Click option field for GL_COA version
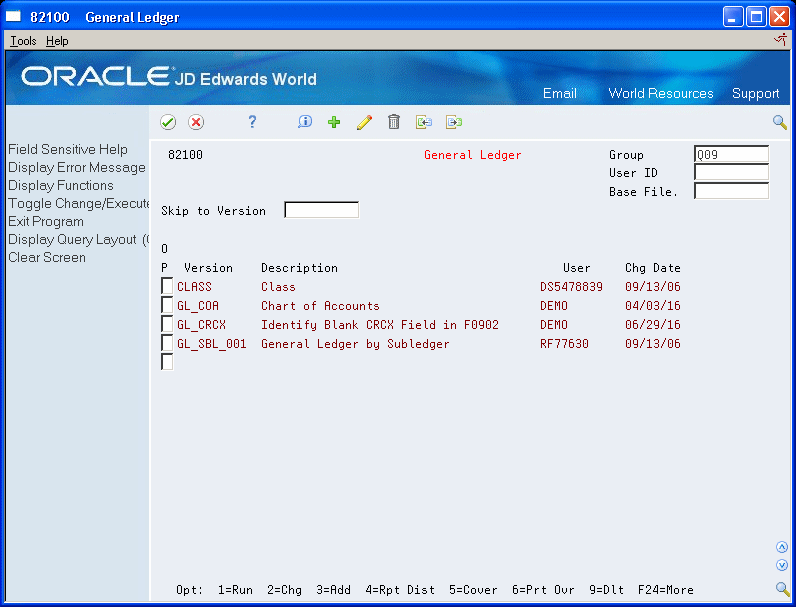Viewport: 796px width, 607px height. coord(167,305)
